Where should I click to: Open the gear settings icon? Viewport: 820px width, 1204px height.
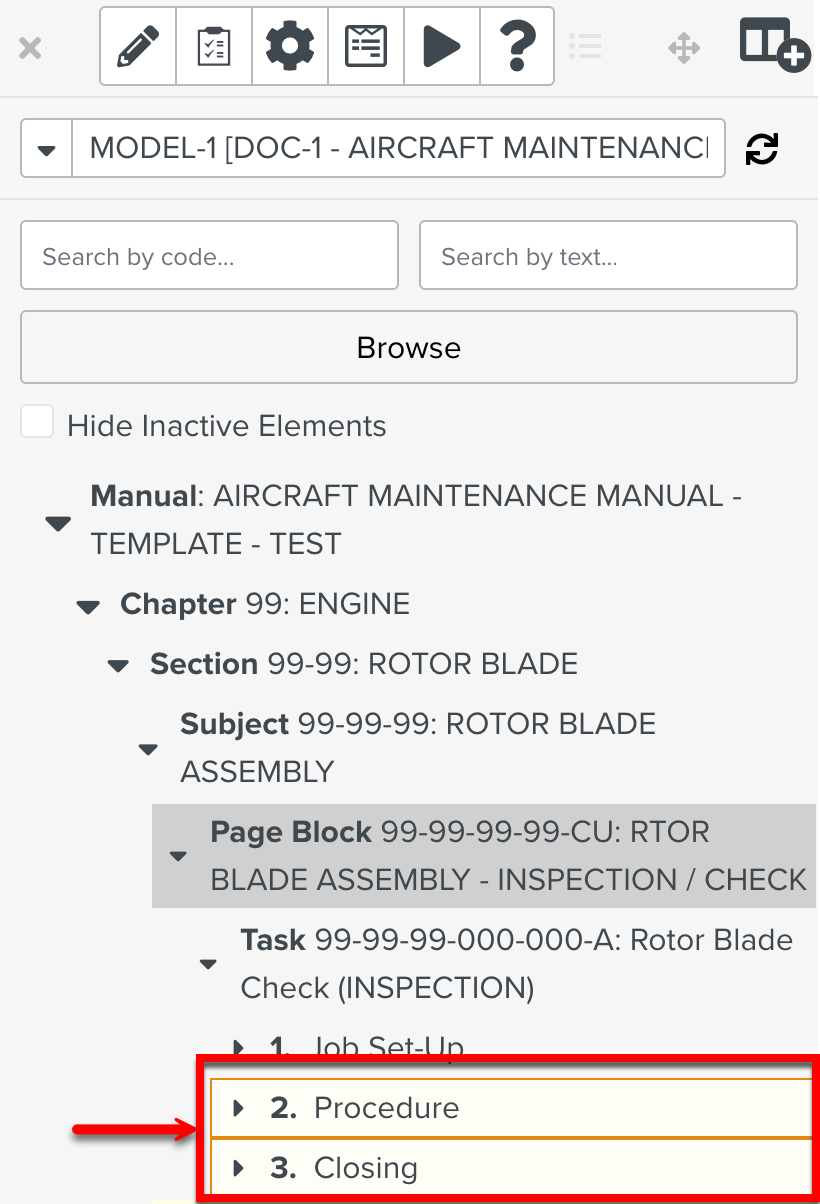[x=290, y=46]
